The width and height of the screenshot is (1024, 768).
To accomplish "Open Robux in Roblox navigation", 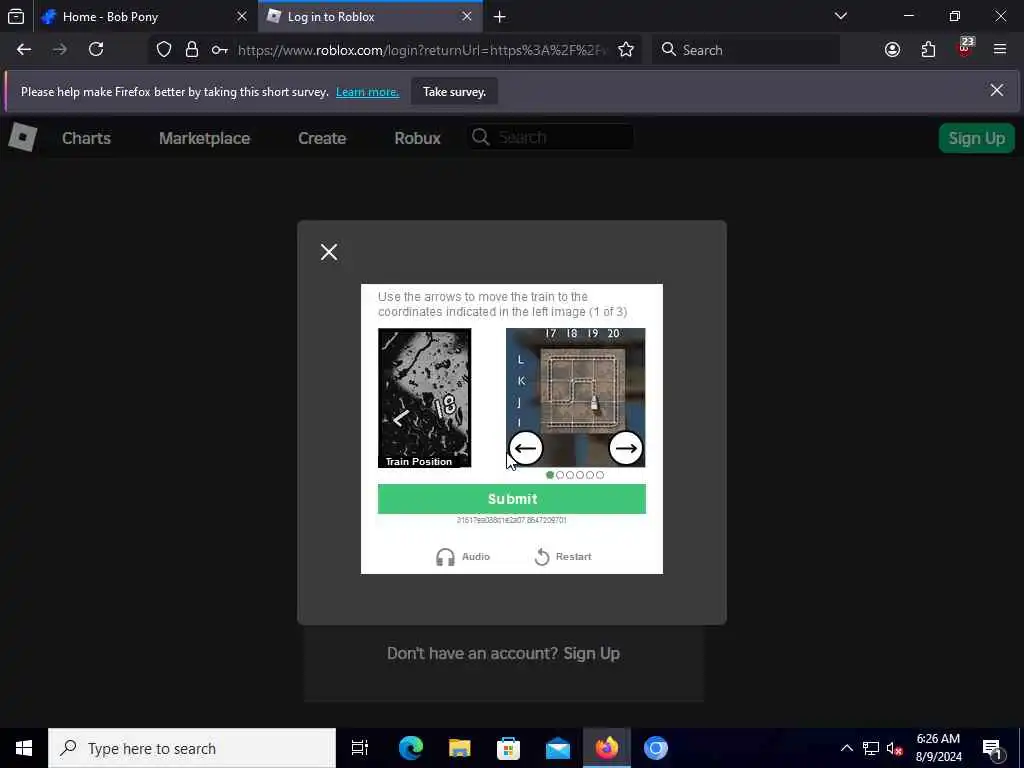I will pyautogui.click(x=417, y=138).
